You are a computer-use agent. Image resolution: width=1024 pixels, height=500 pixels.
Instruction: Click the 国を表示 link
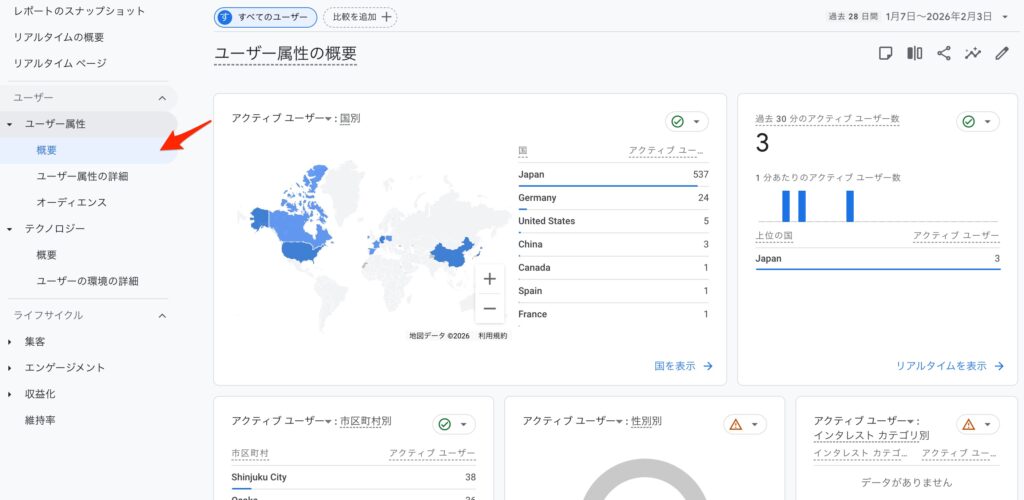683,366
